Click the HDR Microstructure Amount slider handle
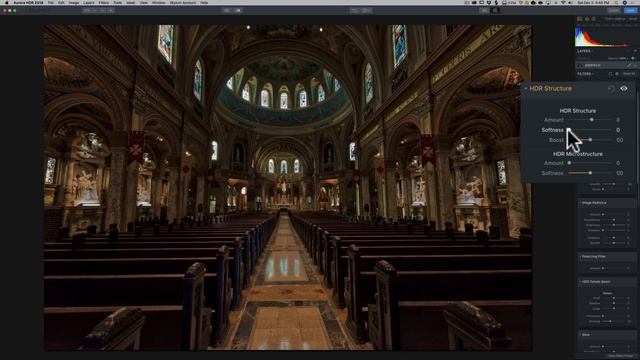This screenshot has width=640, height=360. (x=569, y=163)
